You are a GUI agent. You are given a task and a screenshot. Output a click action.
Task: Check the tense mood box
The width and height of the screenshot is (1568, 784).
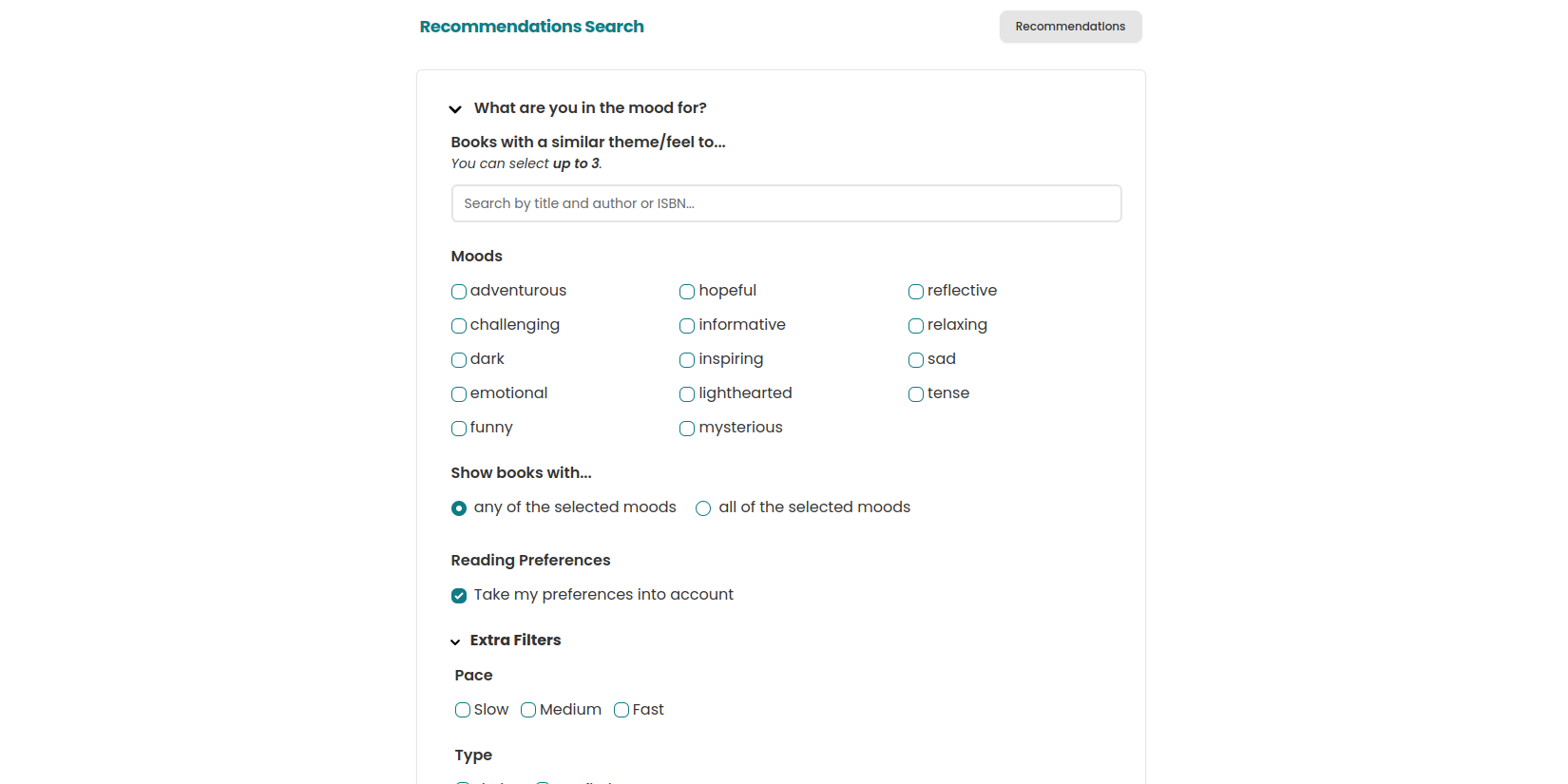click(916, 394)
